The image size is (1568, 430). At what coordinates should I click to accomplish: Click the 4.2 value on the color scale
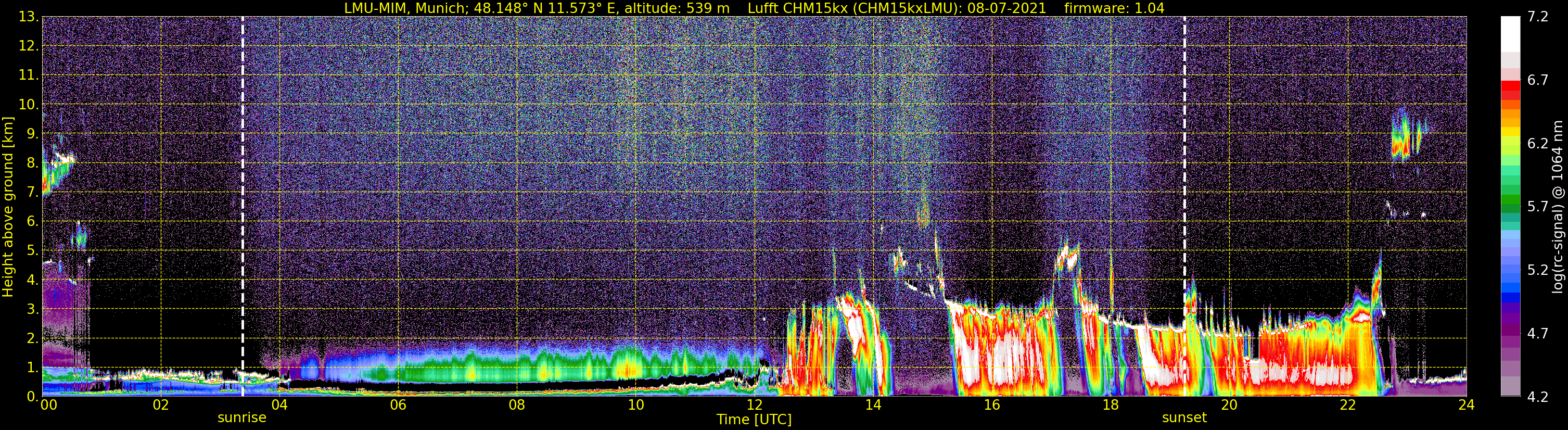pos(1538,397)
